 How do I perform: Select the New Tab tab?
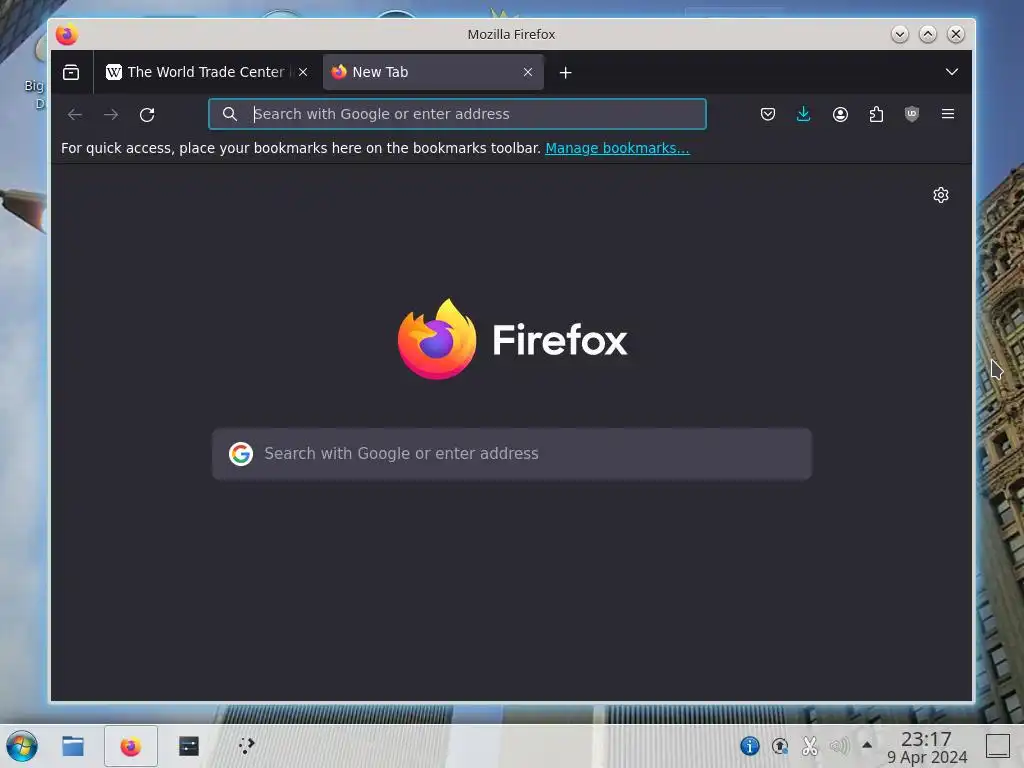tap(433, 72)
